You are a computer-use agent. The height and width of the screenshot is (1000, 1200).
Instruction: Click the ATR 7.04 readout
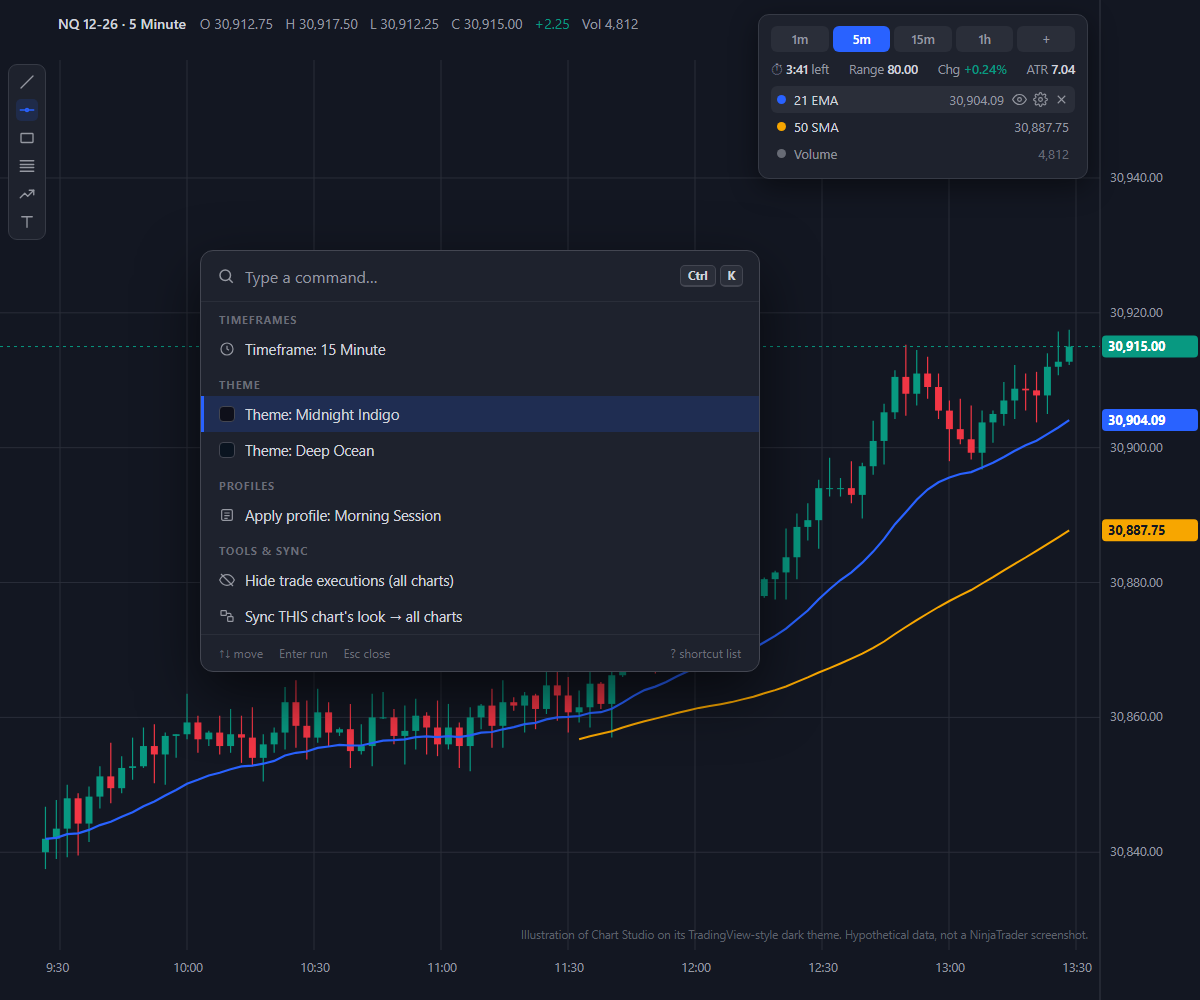(x=1051, y=70)
